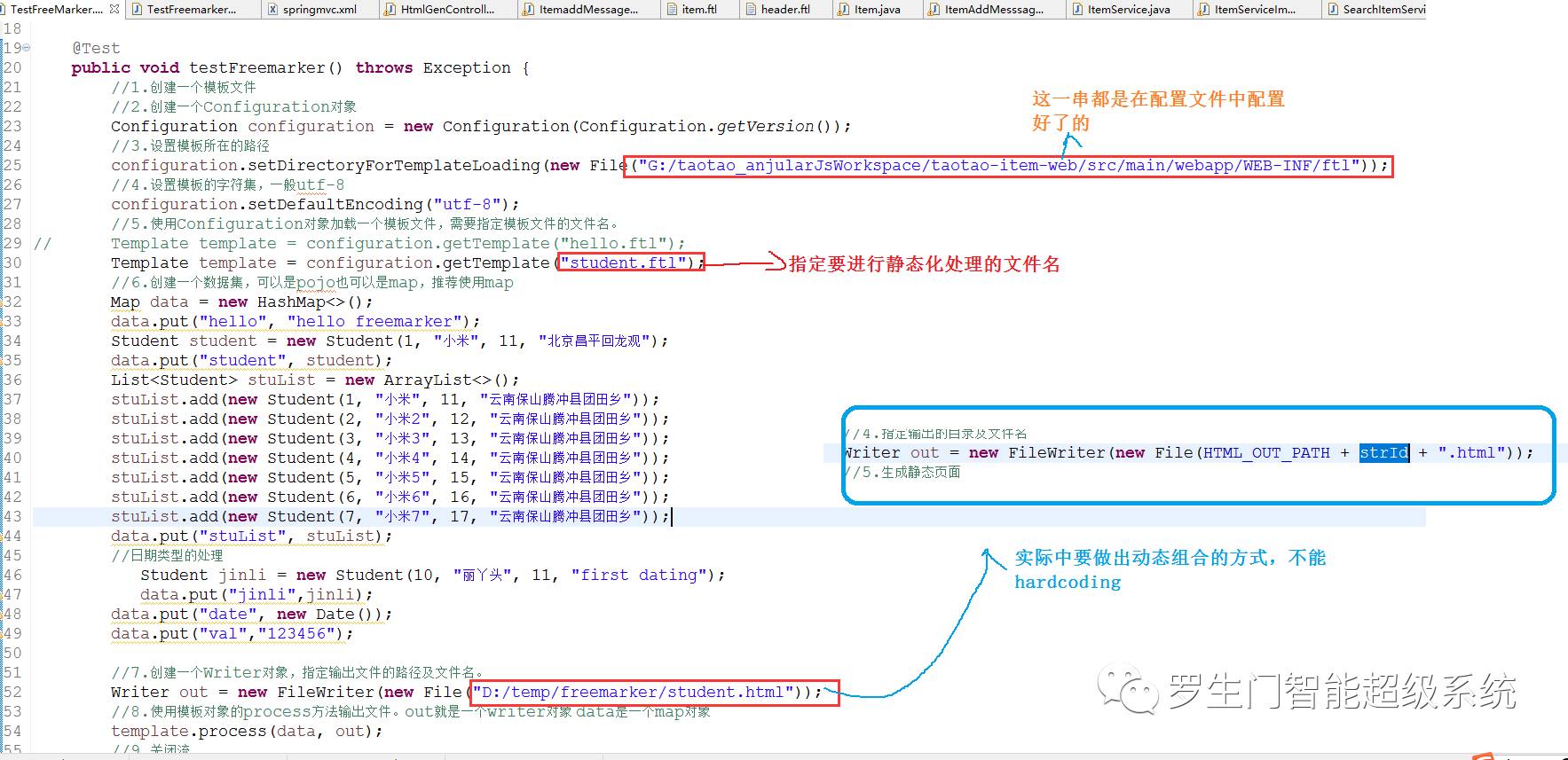Image resolution: width=1568 pixels, height=760 pixels.
Task: Click the Java icon on inactive TestFreemarker... tab
Action: (x=137, y=10)
